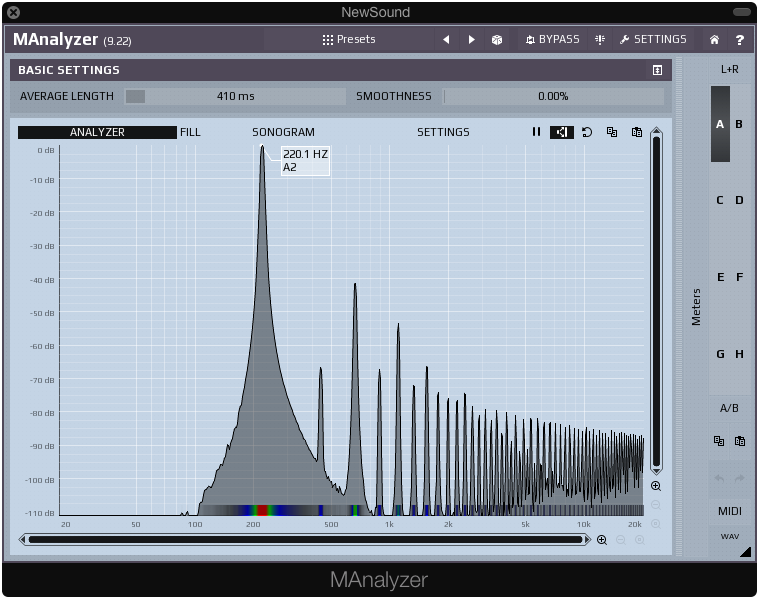The image size is (759, 599).
Task: Open help with the question mark icon
Action: click(740, 40)
